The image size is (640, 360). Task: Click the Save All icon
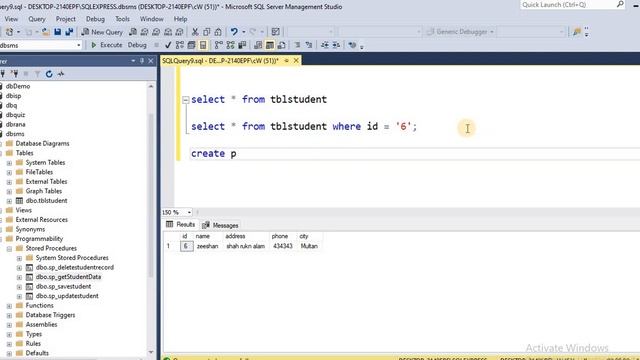click(69, 32)
